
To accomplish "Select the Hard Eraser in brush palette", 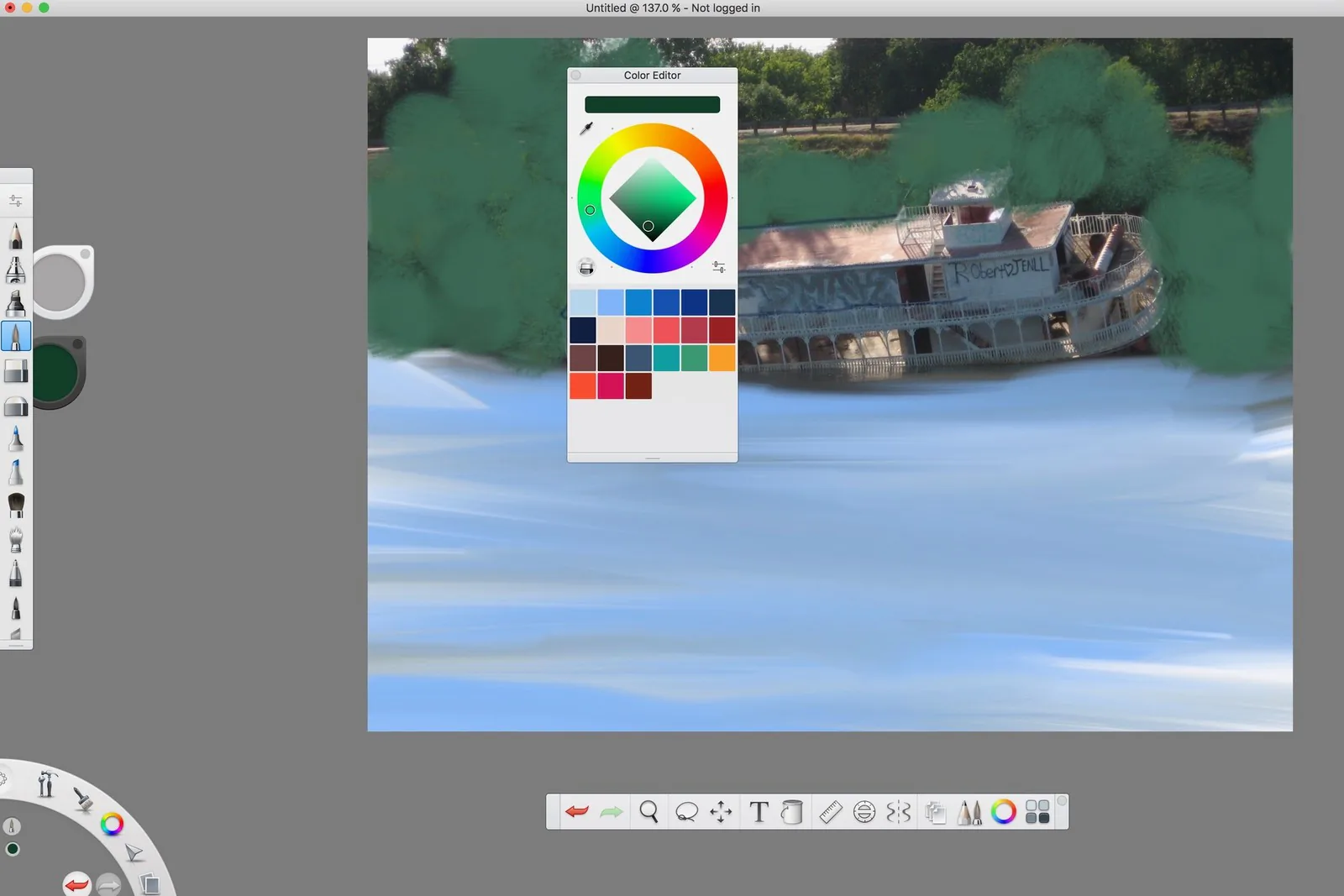I will tap(16, 370).
